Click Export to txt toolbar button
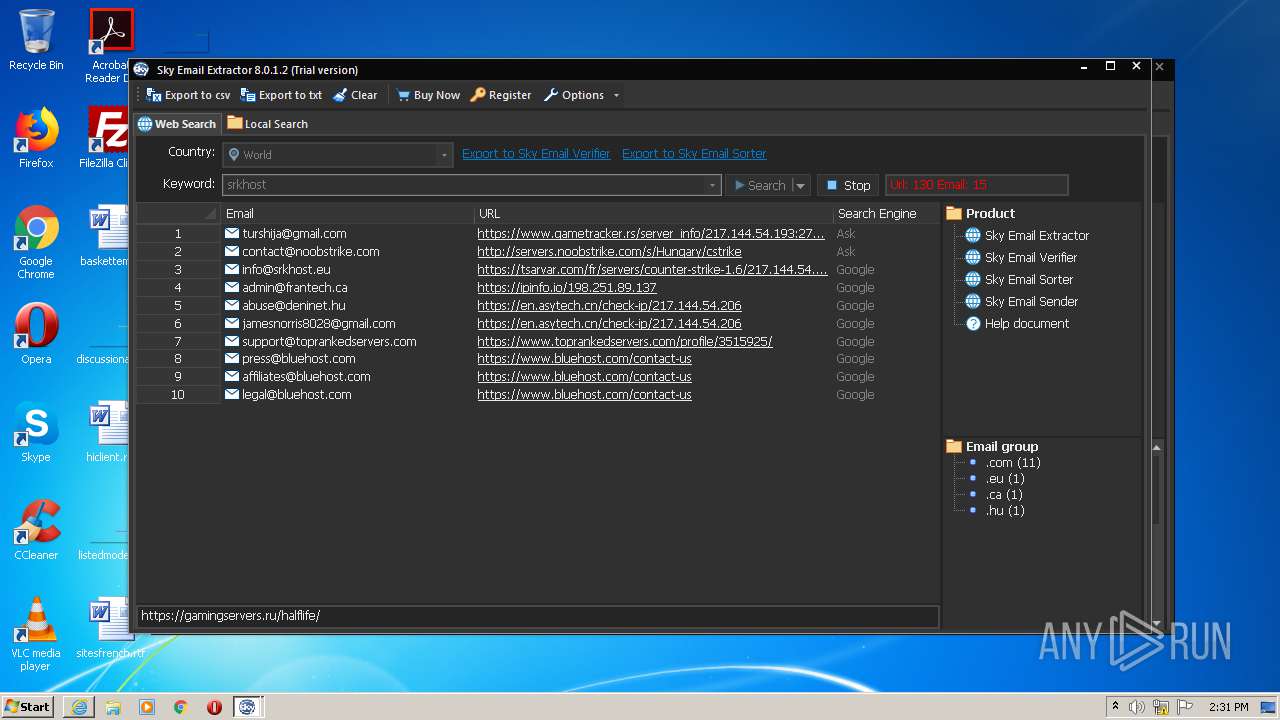Image resolution: width=1280 pixels, height=720 pixels. click(281, 95)
